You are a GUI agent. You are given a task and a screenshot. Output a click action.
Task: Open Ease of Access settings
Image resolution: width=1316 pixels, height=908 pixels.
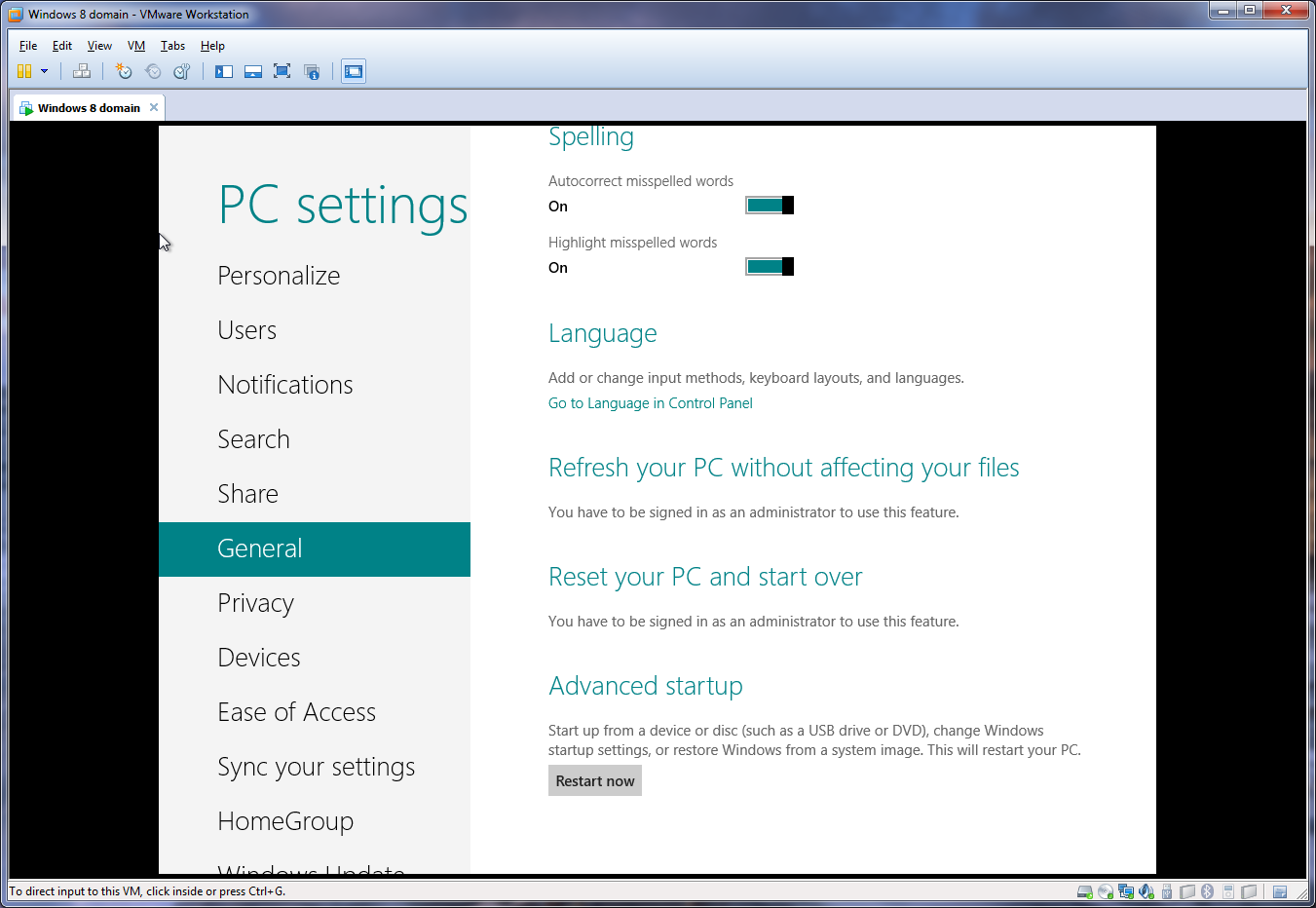click(x=297, y=712)
